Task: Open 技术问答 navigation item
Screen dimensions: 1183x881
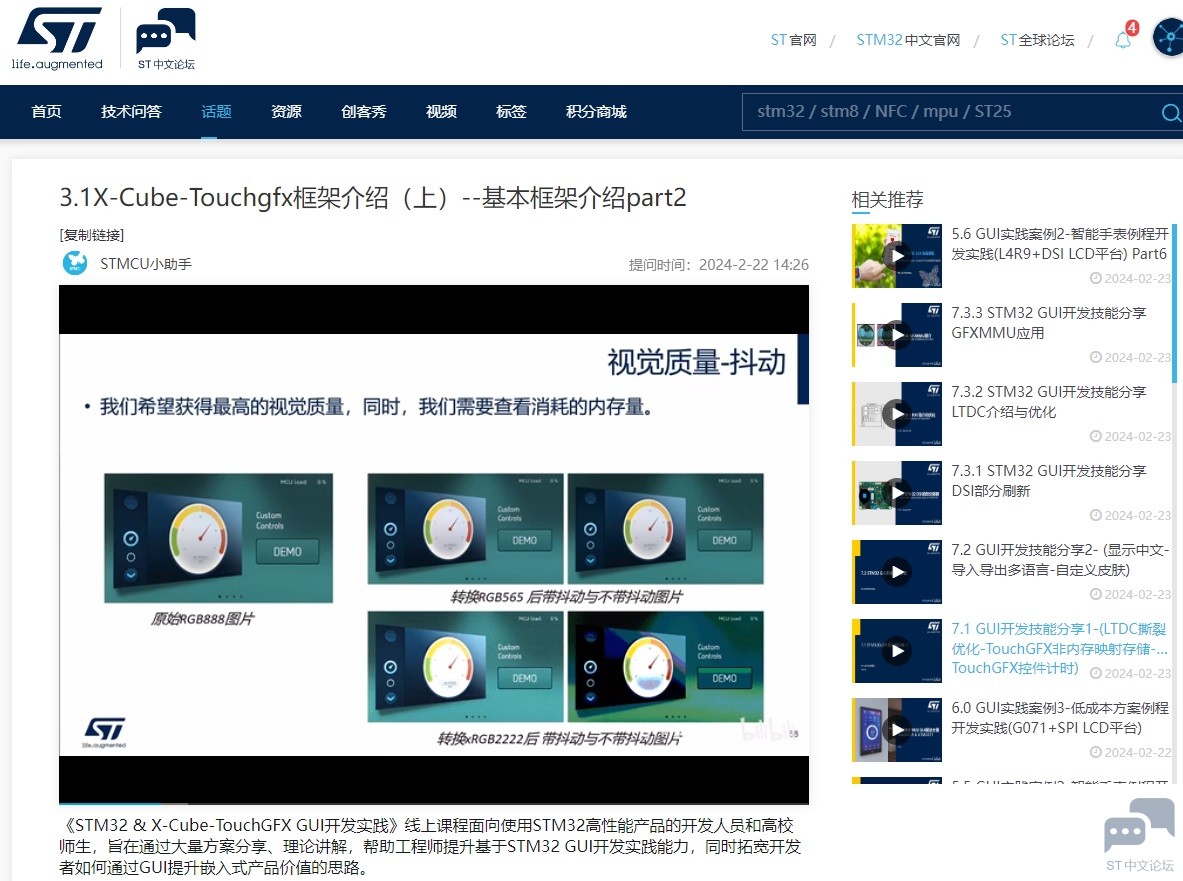Action: [x=131, y=112]
